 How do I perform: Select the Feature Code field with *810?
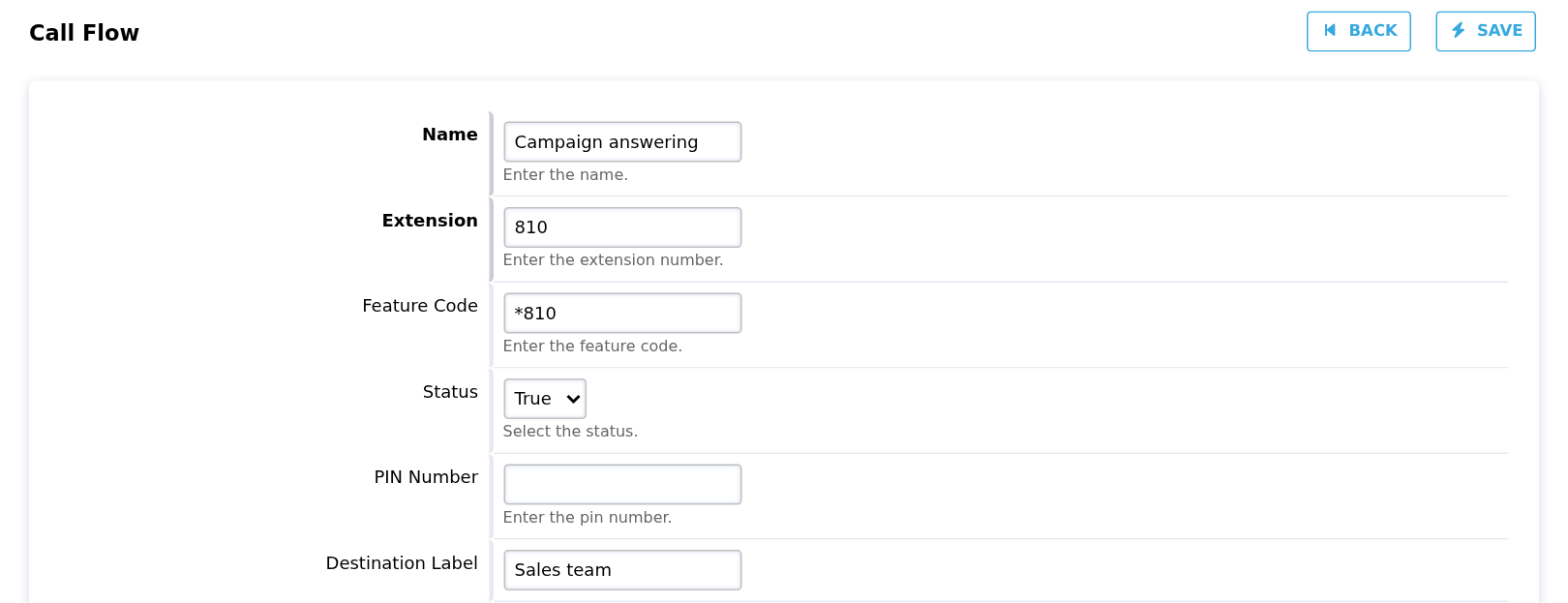click(x=622, y=314)
